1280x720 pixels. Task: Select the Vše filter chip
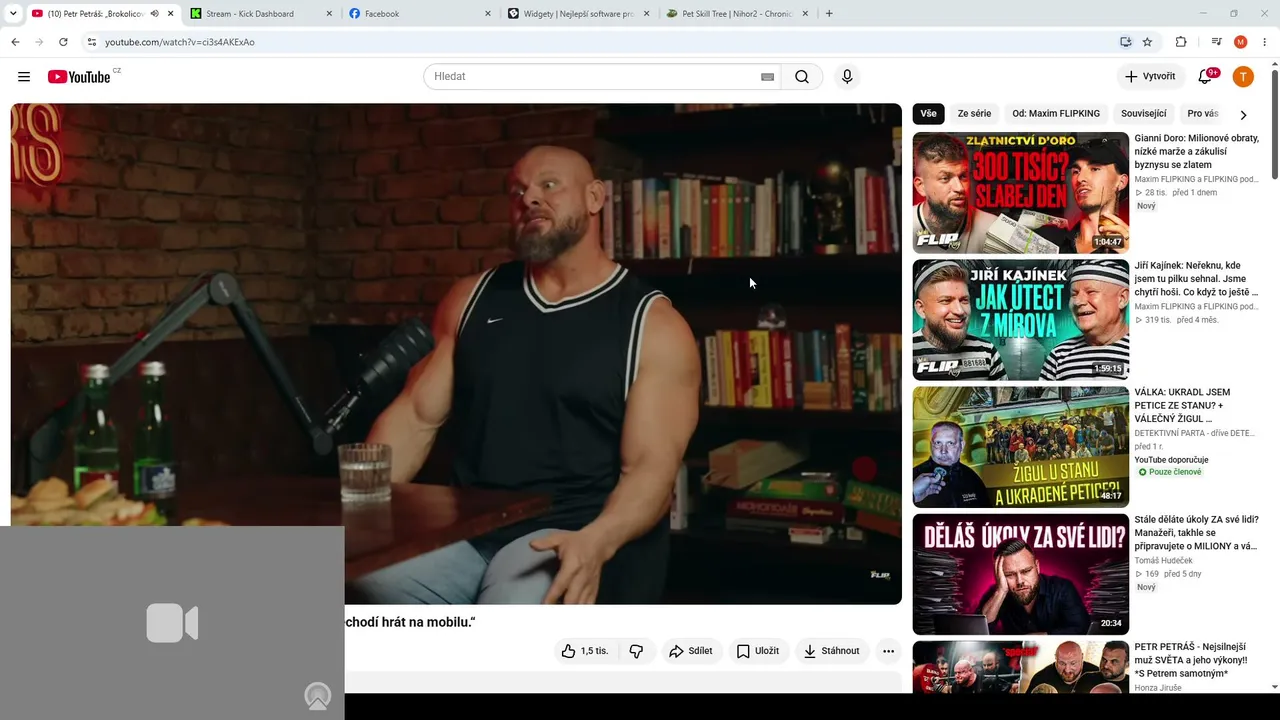(928, 114)
